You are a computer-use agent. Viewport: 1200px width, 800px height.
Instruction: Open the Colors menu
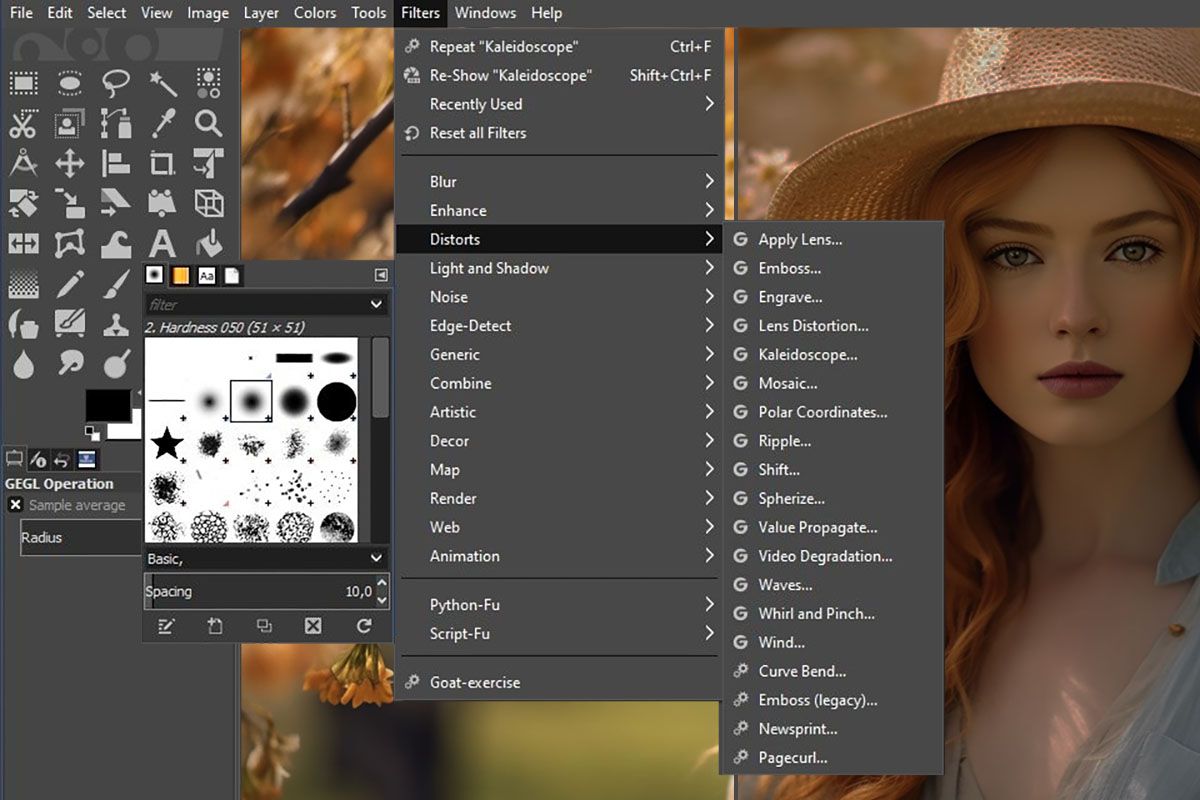pos(315,13)
